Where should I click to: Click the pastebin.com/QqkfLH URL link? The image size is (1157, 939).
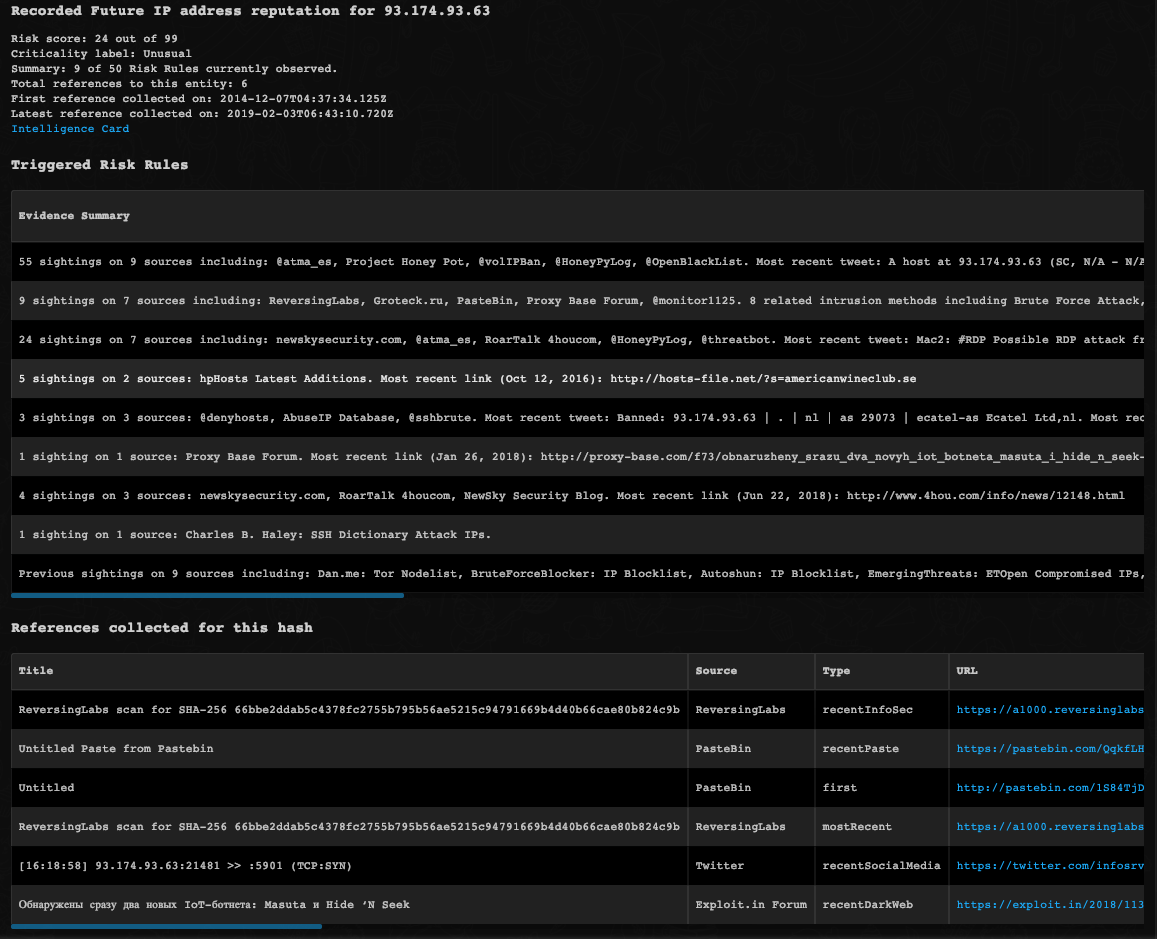pyautogui.click(x=1049, y=748)
